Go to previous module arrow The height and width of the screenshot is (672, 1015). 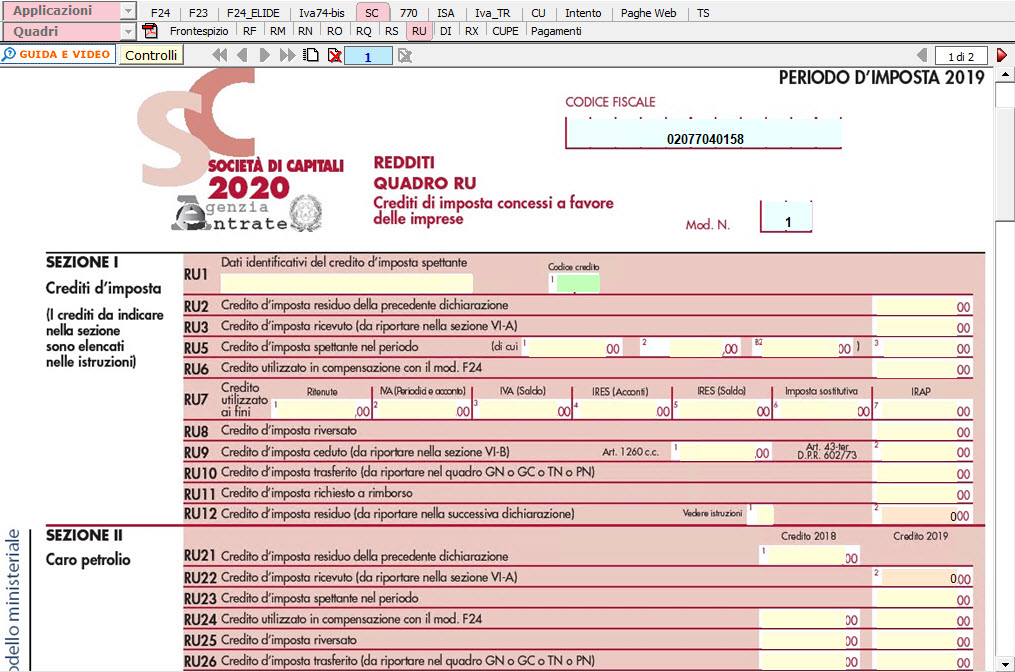coord(242,56)
